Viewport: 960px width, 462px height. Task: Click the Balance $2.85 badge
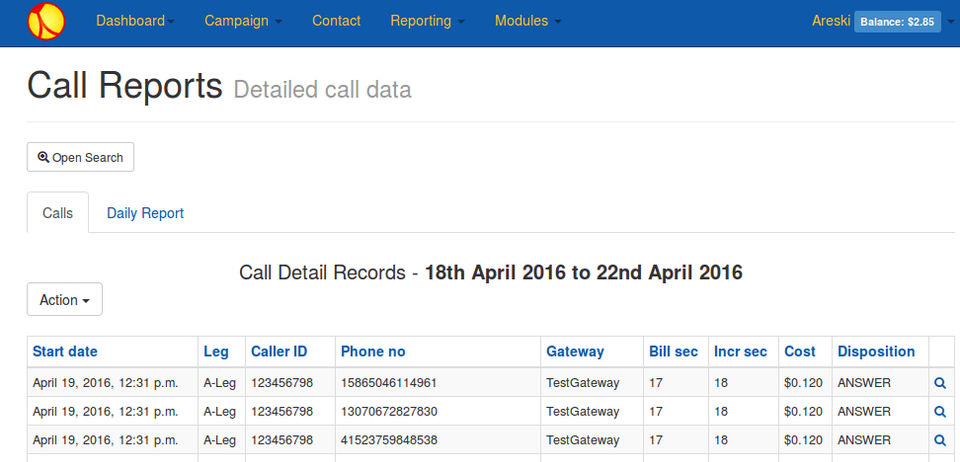897,21
